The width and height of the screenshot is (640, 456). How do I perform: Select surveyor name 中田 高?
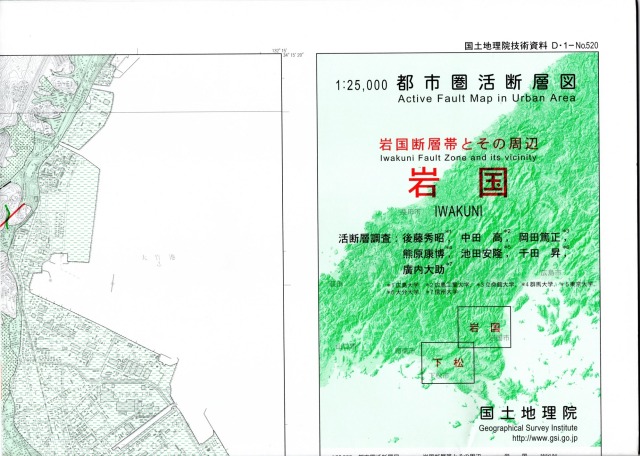point(482,238)
